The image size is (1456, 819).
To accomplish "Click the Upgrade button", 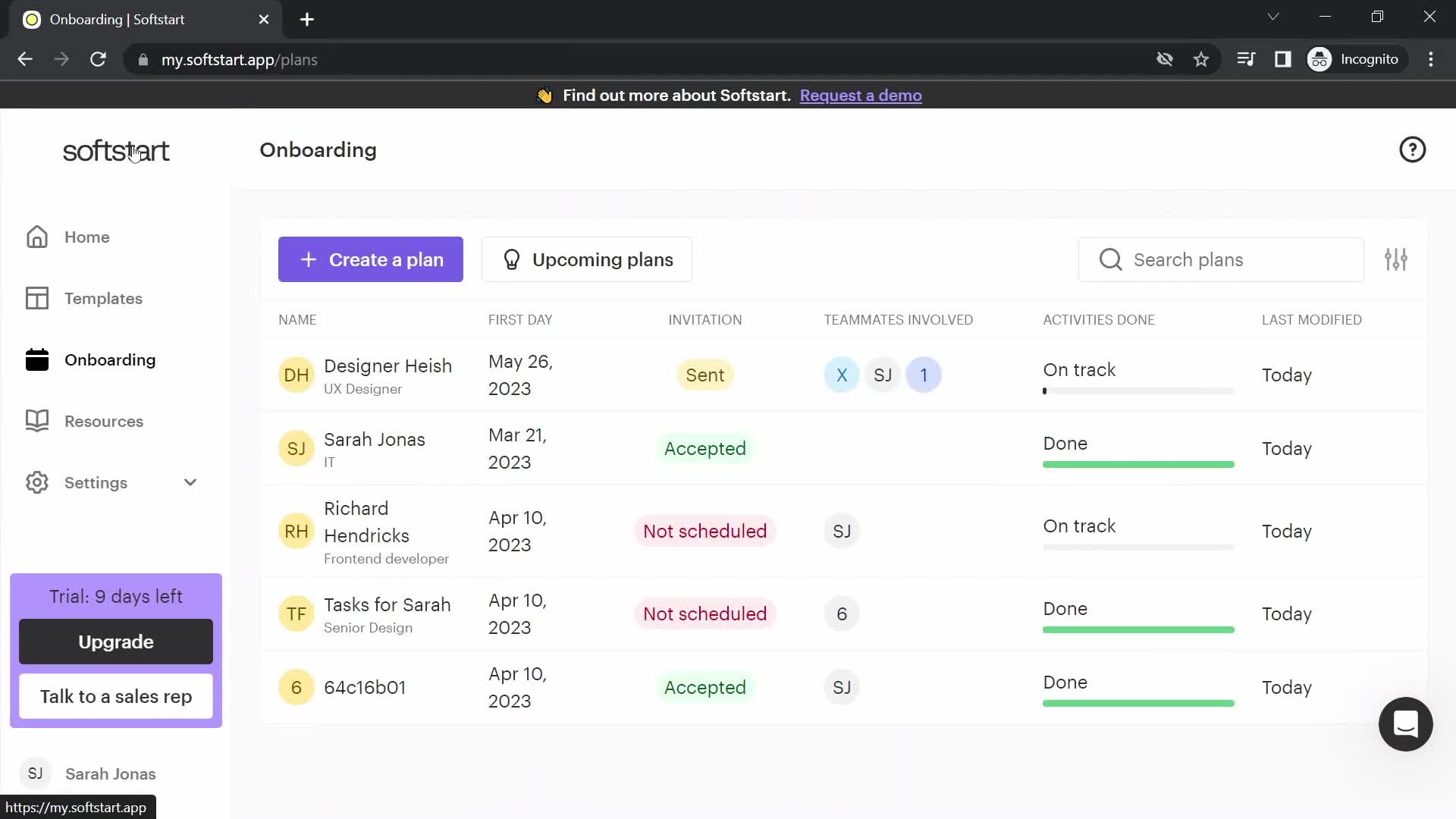I will (x=115, y=641).
